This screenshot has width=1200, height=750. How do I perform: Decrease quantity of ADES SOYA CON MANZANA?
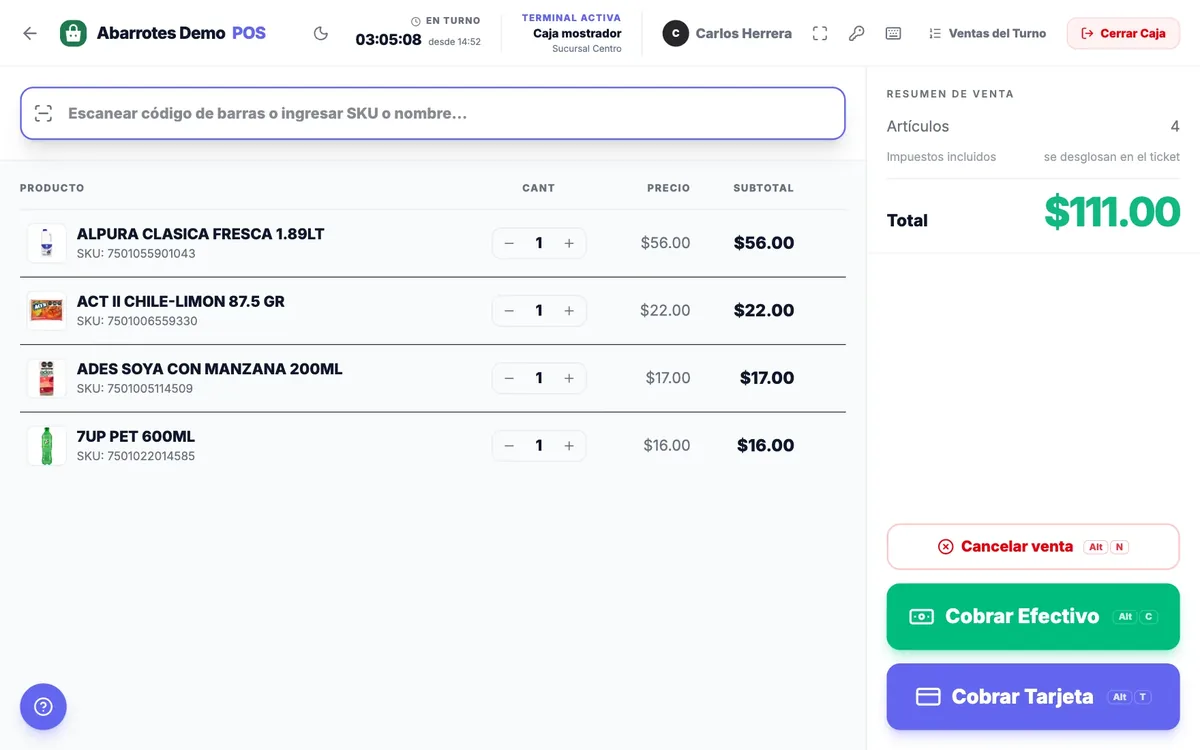(509, 378)
